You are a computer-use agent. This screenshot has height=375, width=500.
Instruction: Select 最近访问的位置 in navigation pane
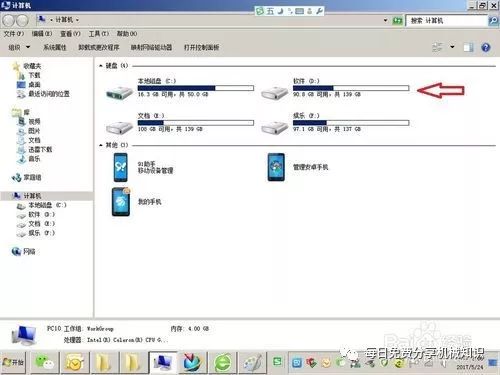tap(43, 94)
